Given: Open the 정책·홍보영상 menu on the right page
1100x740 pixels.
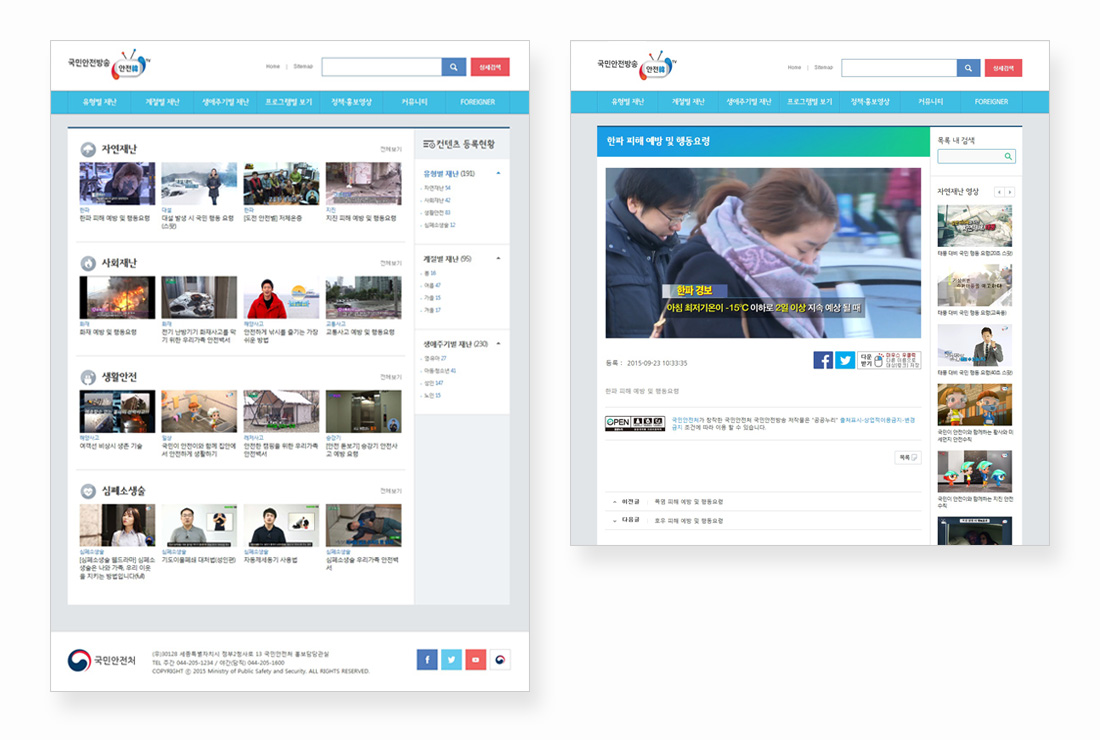Looking at the screenshot, I should 870,102.
